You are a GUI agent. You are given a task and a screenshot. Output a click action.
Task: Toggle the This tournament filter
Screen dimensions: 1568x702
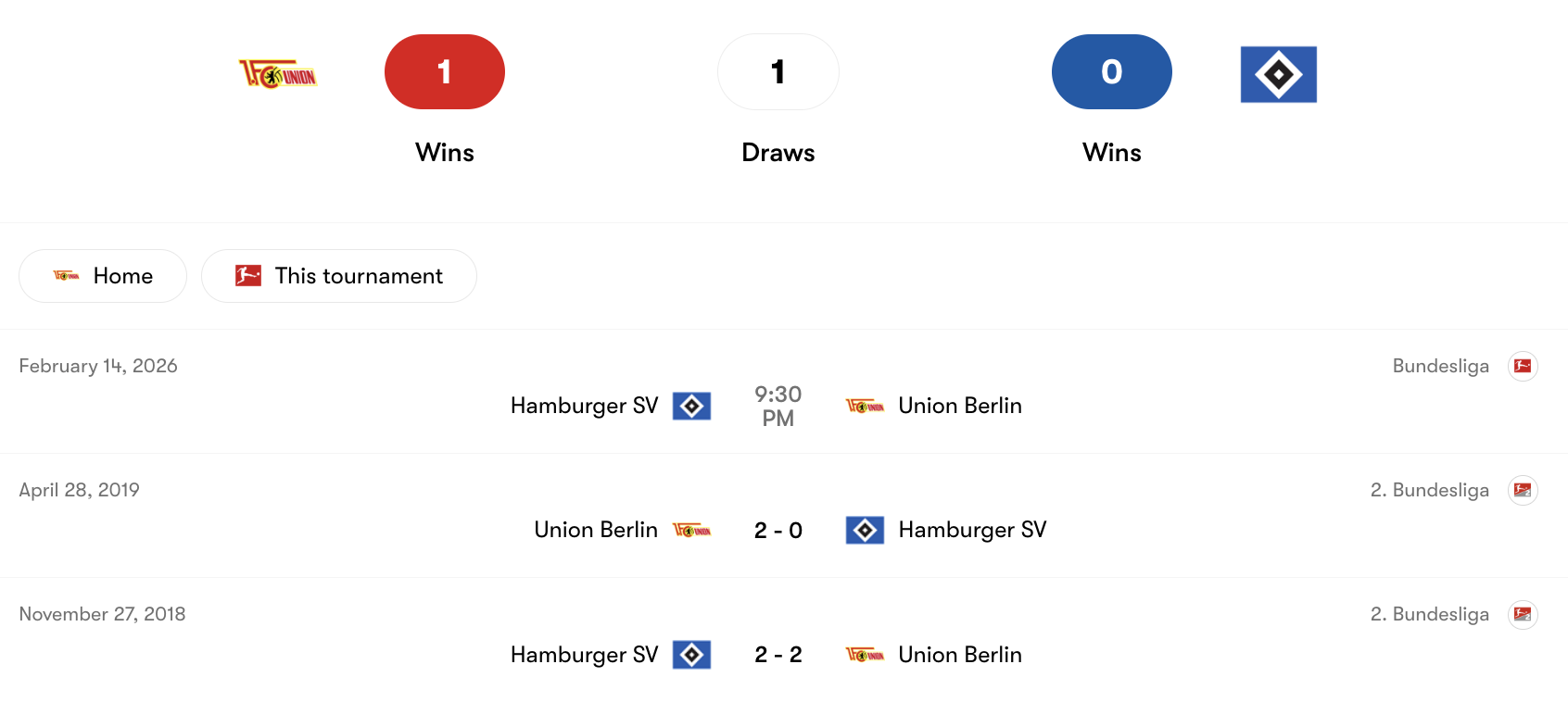(x=339, y=275)
